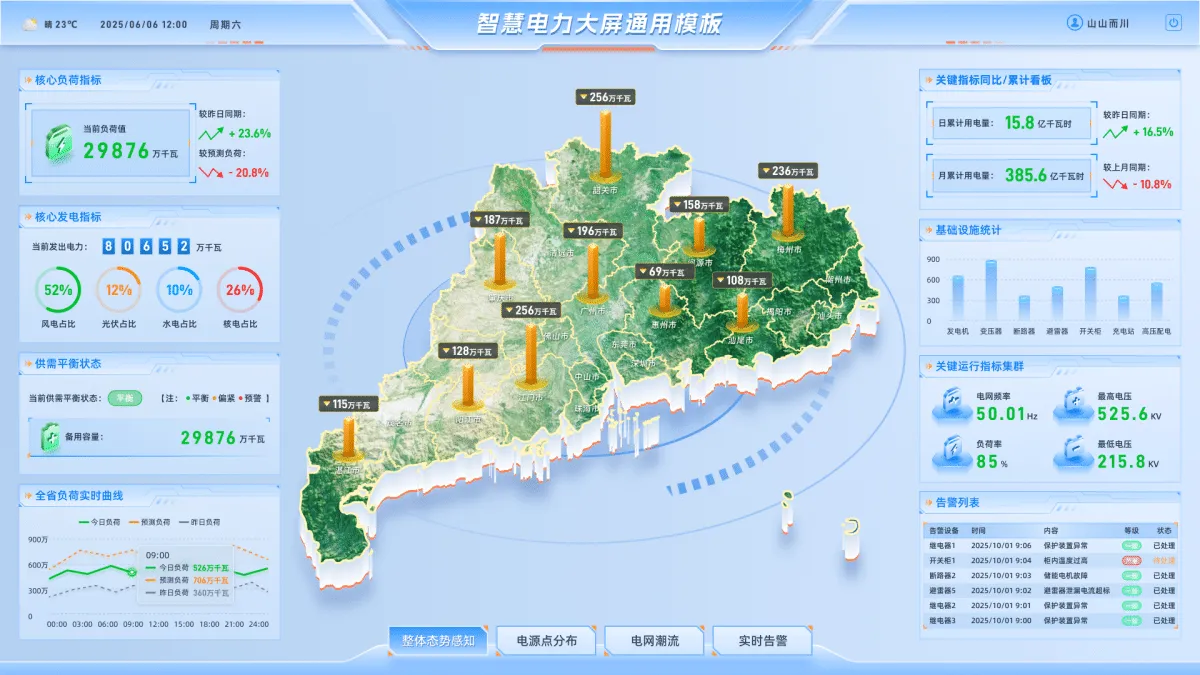The width and height of the screenshot is (1200, 675).
Task: Click the sunny weather icon
Action: (x=31, y=24)
